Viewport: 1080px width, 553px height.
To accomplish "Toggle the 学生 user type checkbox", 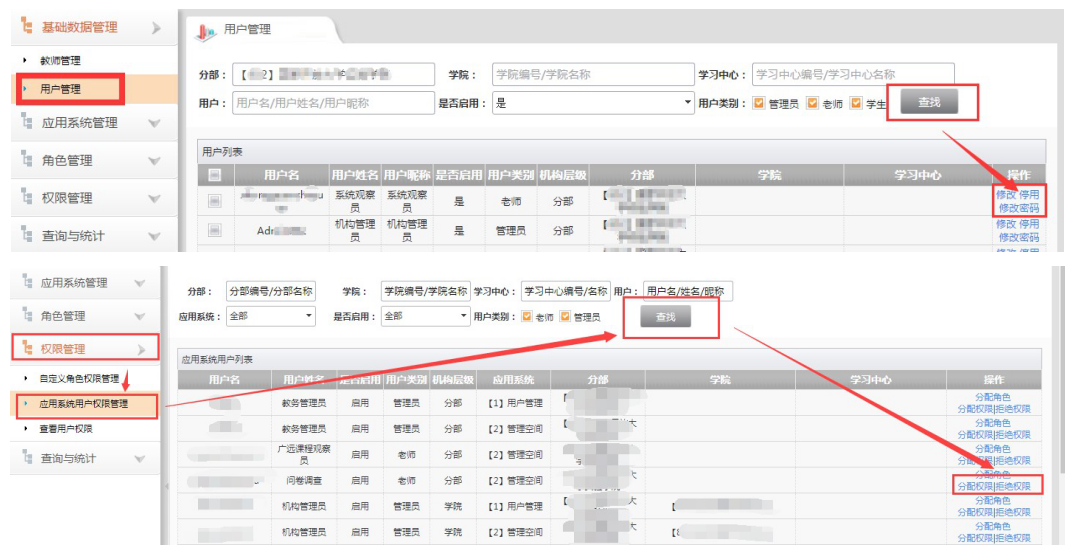I will point(856,103).
